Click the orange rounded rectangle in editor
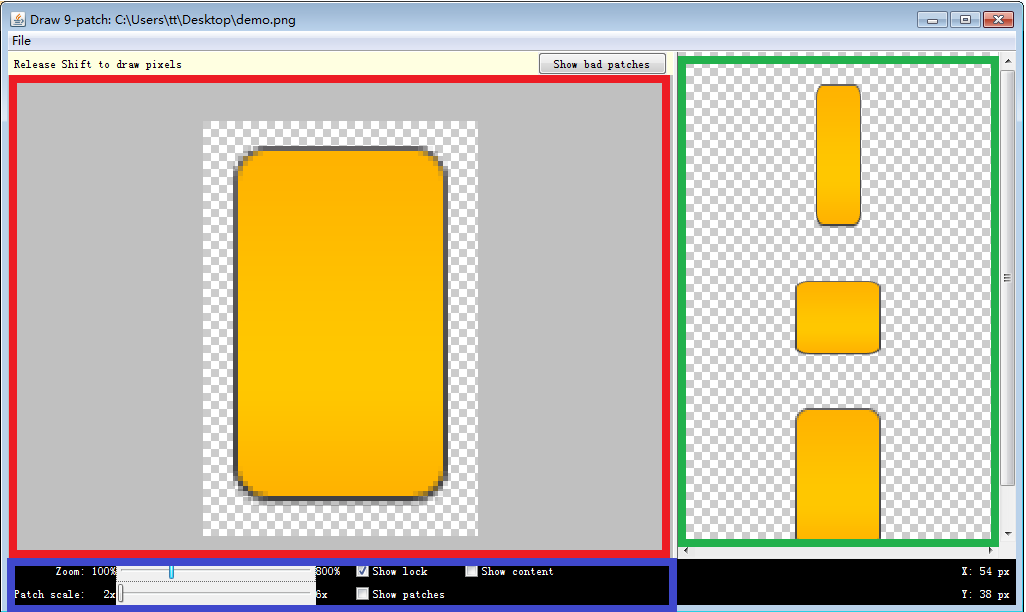The height and width of the screenshot is (612, 1026). [340, 325]
